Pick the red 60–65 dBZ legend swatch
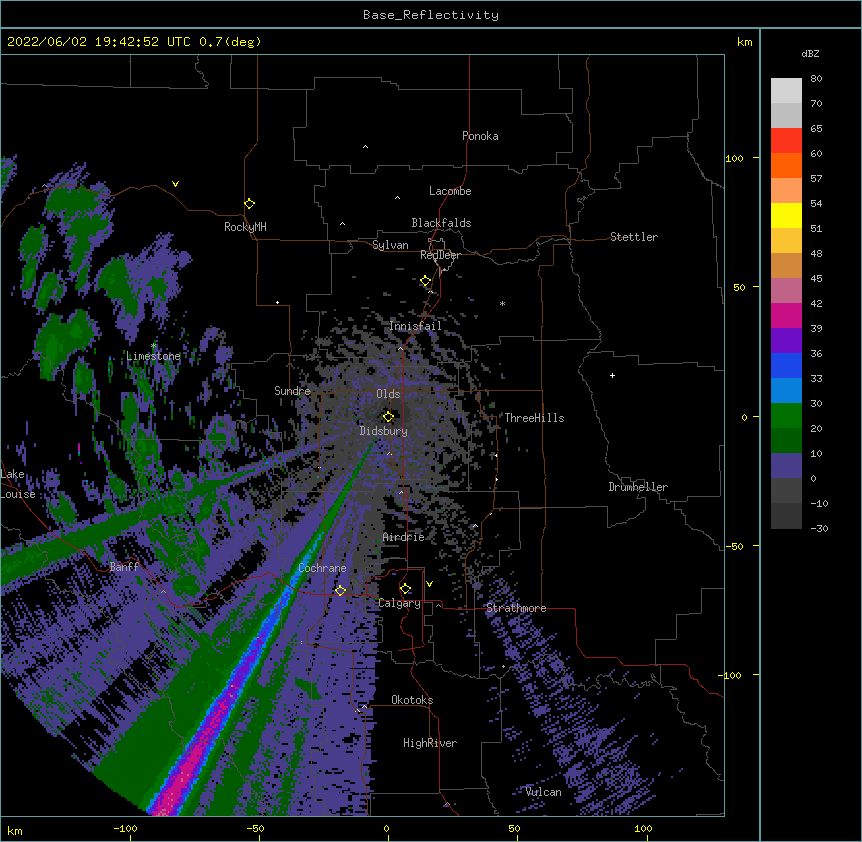Viewport: 862px width, 842px height. pos(786,140)
